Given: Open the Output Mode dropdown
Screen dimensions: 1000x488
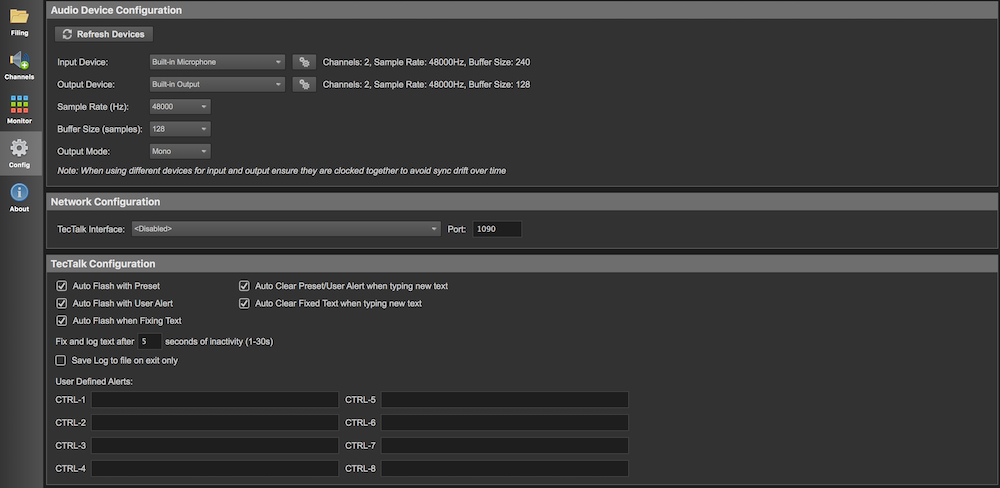Looking at the screenshot, I should click(x=179, y=151).
